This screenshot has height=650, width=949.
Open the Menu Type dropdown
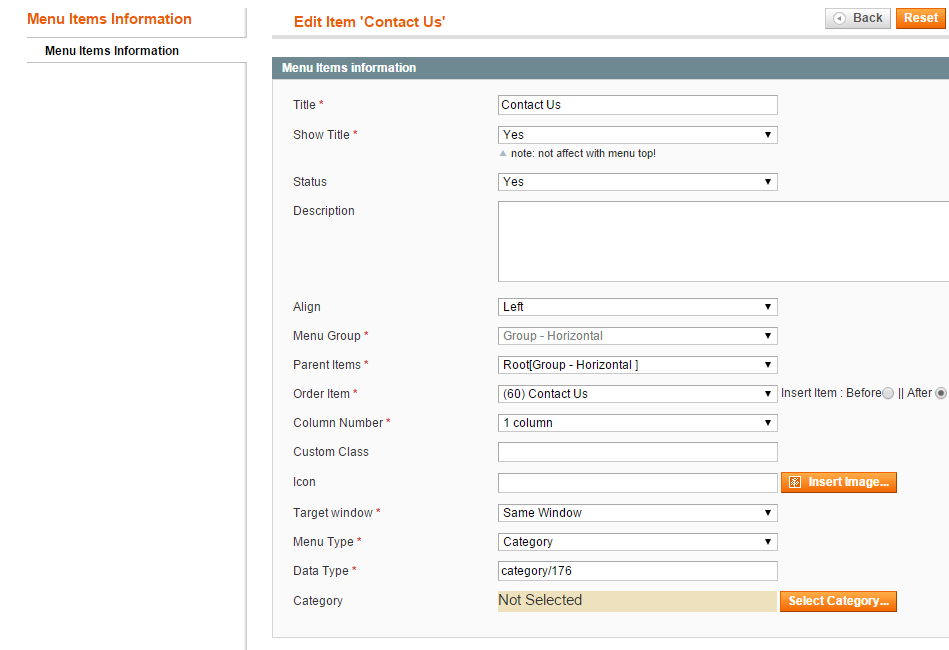click(x=637, y=542)
